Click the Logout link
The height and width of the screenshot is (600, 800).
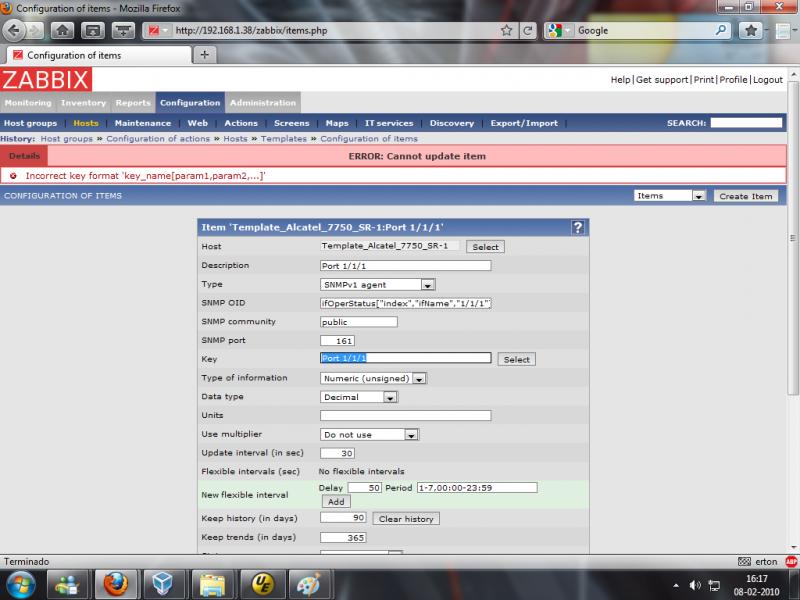[767, 80]
